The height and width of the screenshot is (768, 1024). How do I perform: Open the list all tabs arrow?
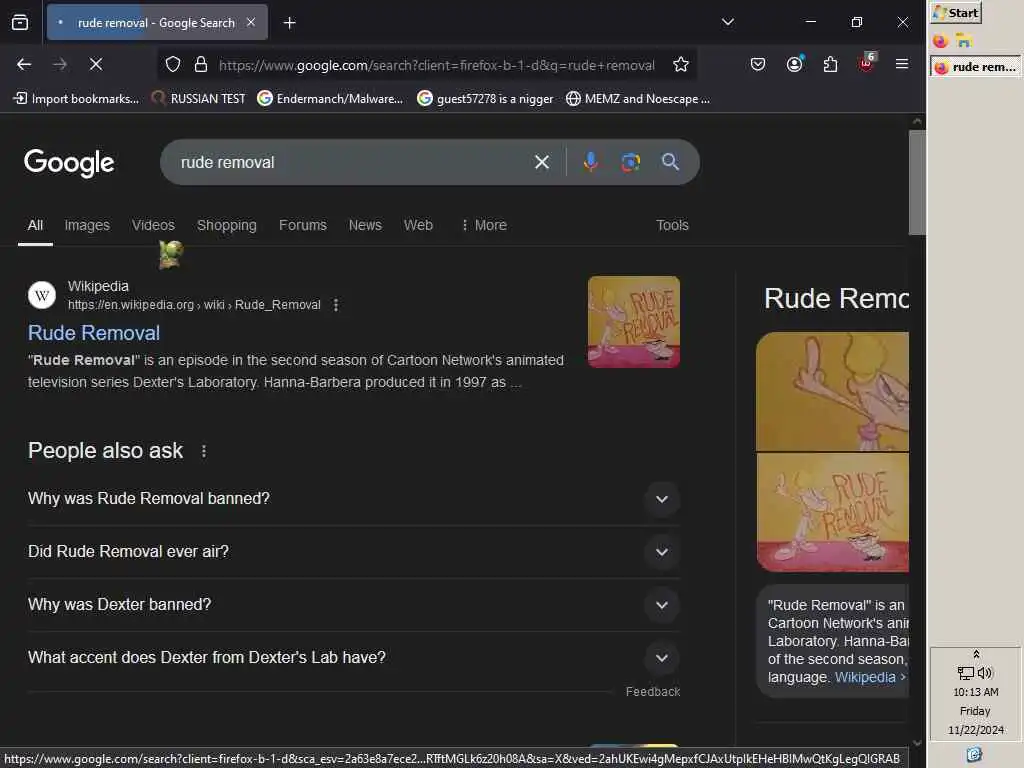[x=728, y=22]
